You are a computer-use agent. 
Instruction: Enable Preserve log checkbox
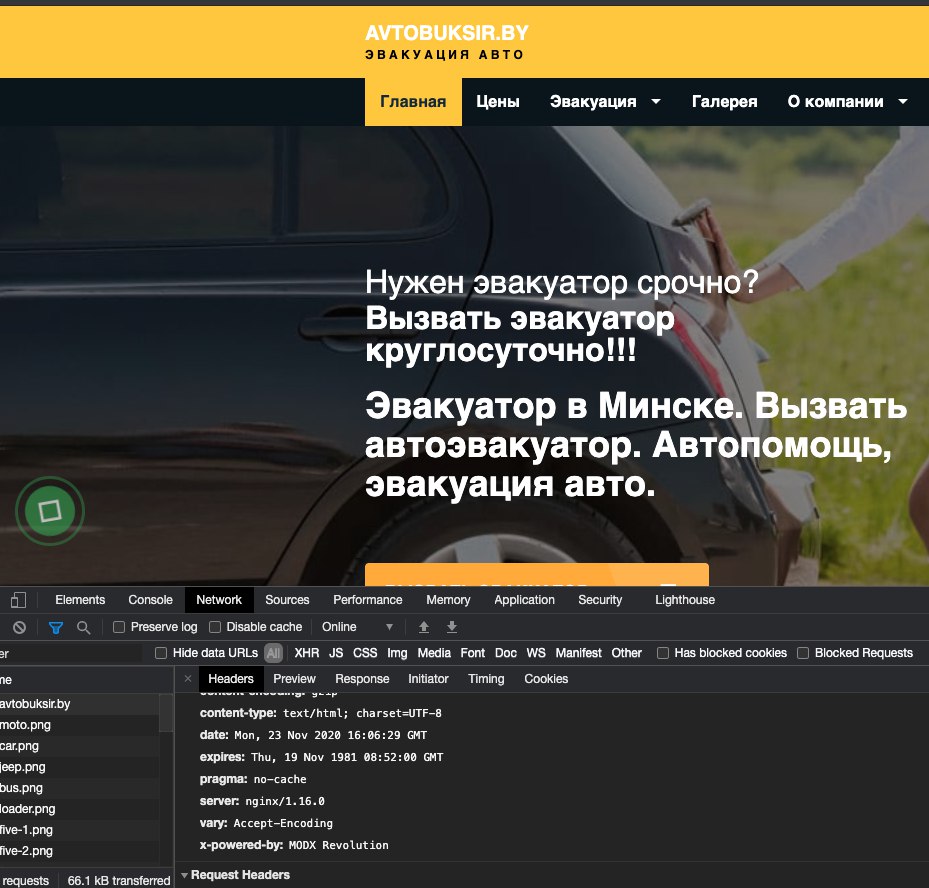[x=119, y=627]
